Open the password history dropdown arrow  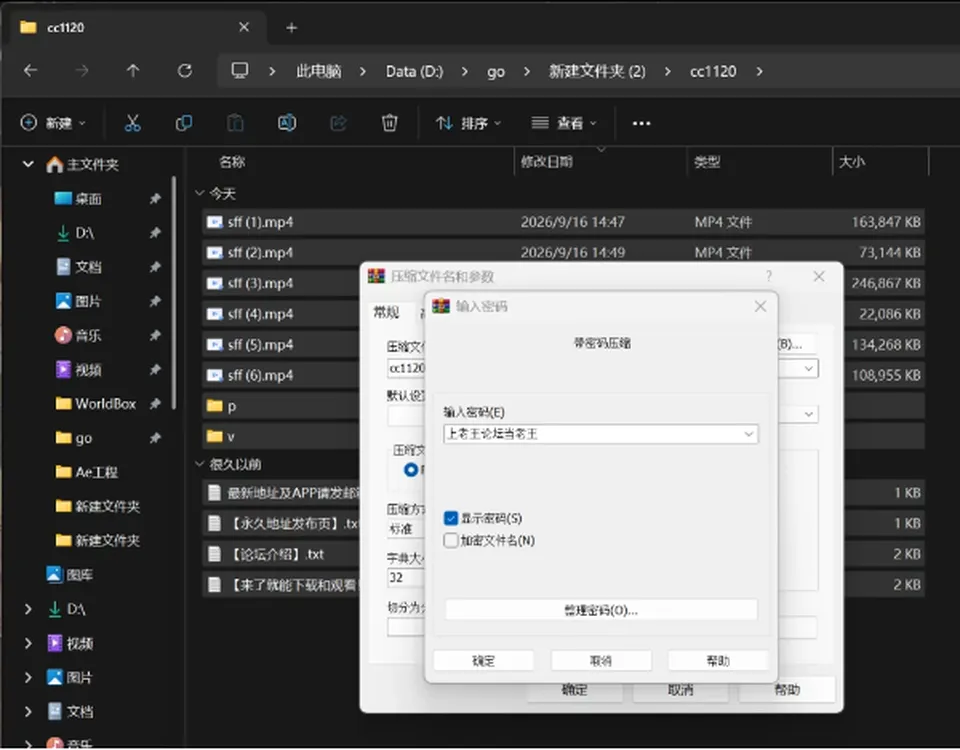click(x=748, y=434)
